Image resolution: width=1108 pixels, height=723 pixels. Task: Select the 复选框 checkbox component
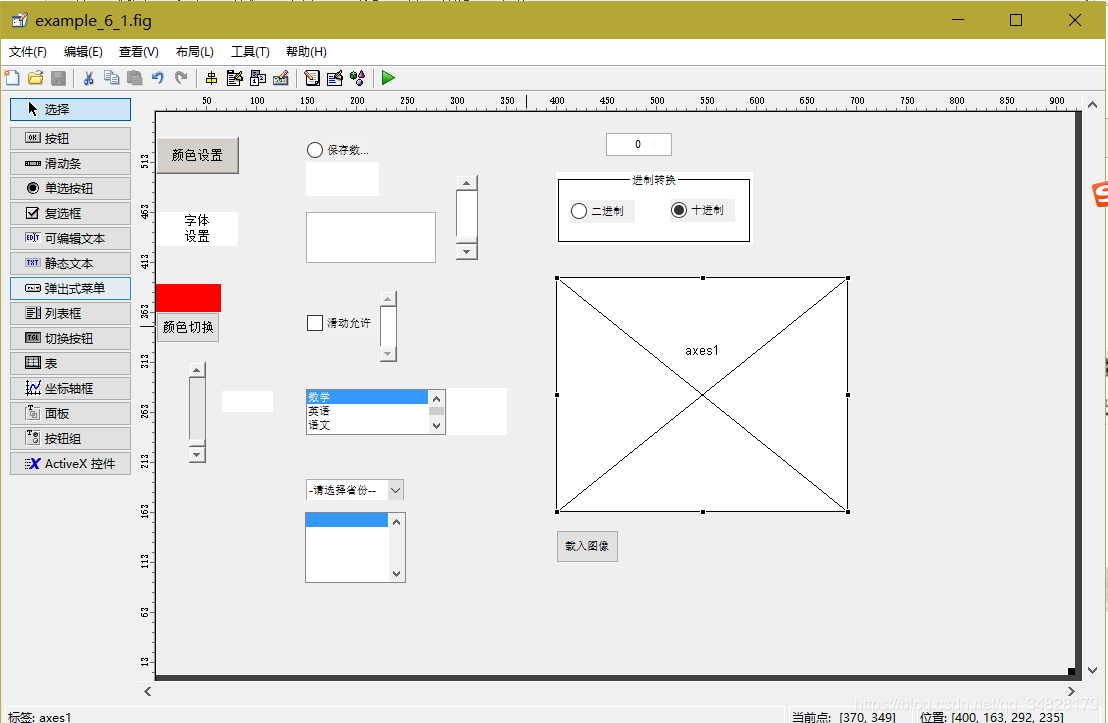[x=71, y=213]
